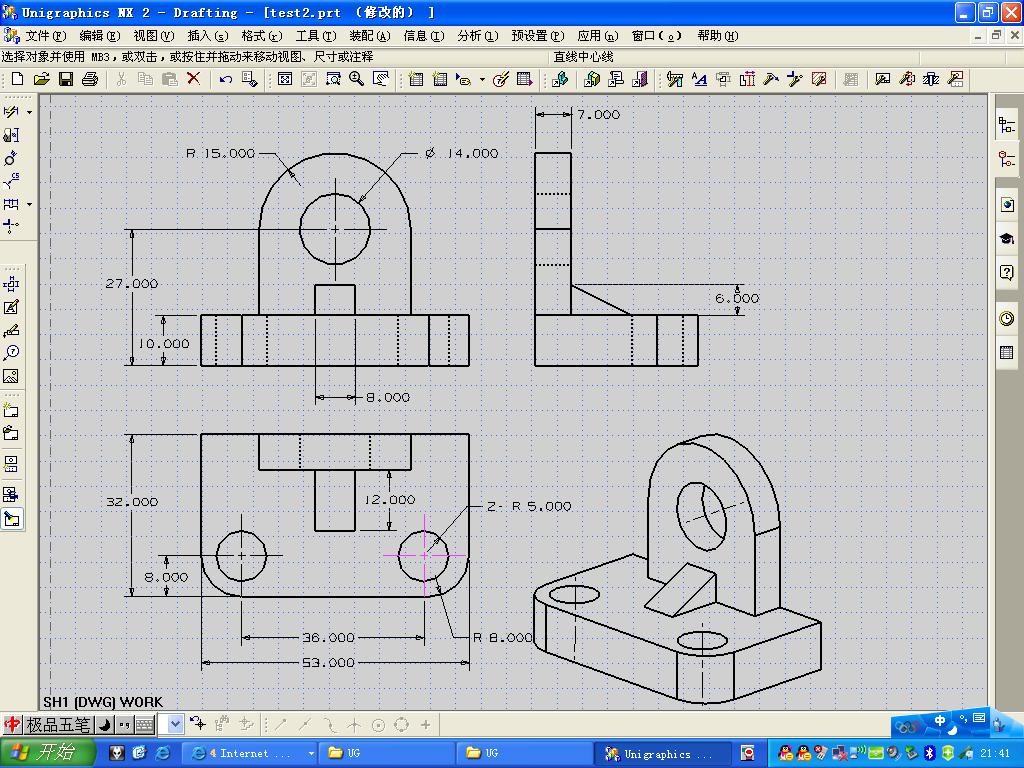Click the centerline tool icon in the left toolbar
This screenshot has height=768, width=1024.
click(x=11, y=226)
